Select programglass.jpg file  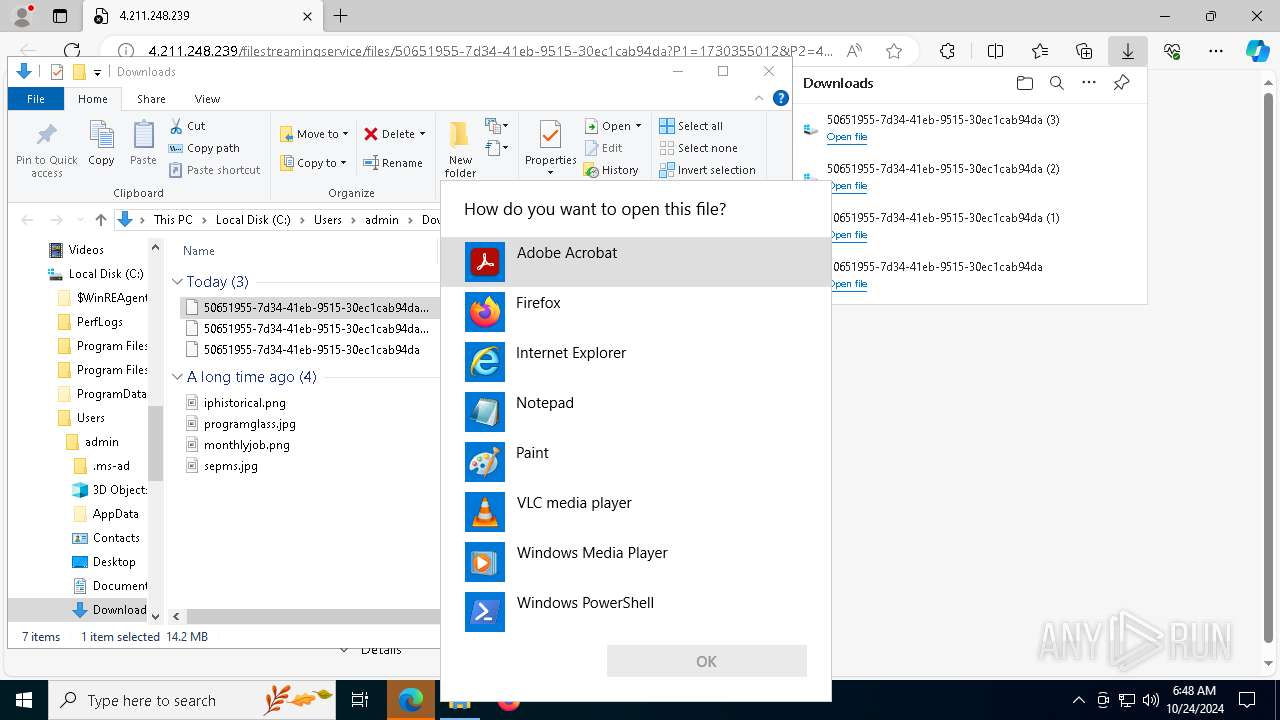pyautogui.click(x=249, y=424)
